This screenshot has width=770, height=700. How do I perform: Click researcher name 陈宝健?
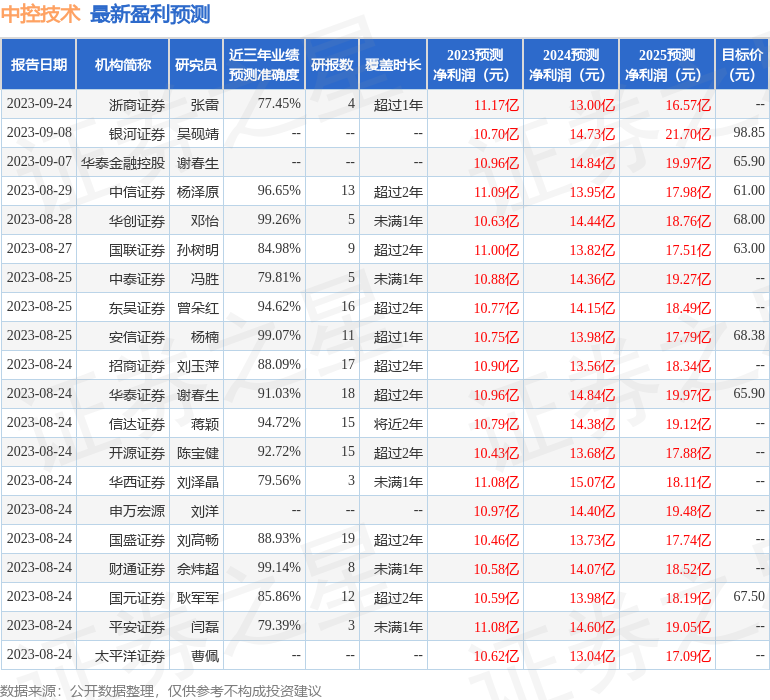pyautogui.click(x=197, y=453)
